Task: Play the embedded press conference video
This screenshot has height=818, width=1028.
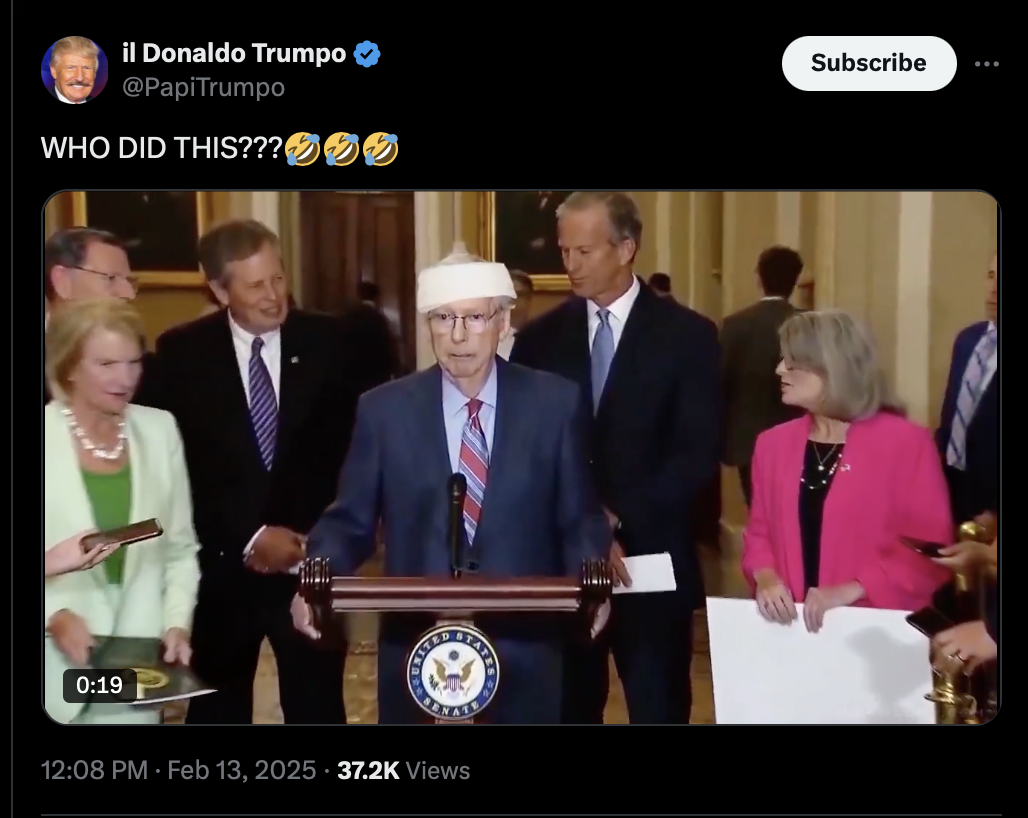Action: click(521, 458)
